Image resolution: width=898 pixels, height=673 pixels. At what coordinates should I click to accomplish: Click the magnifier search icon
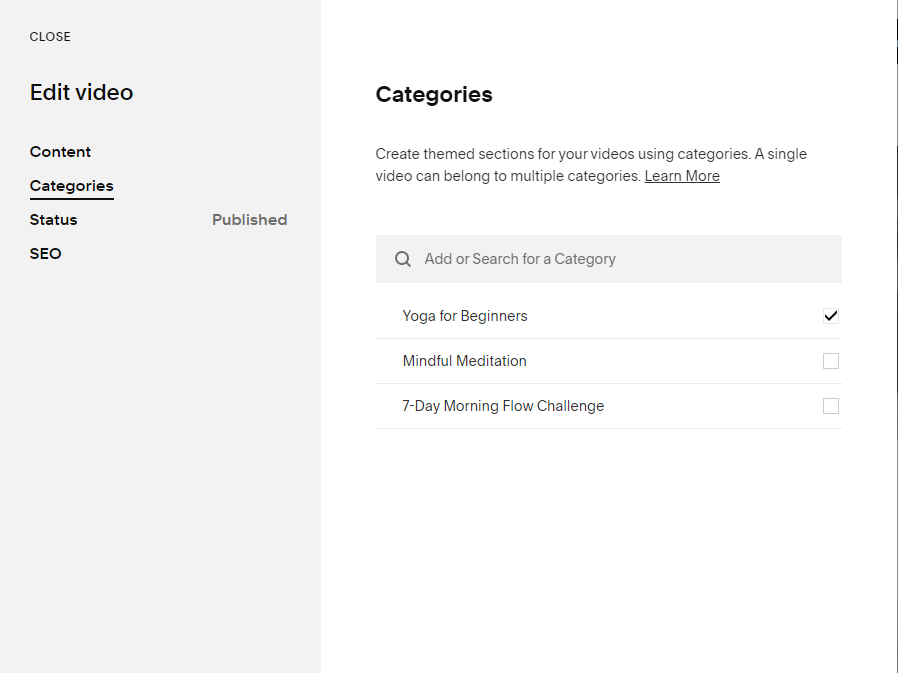(x=403, y=259)
